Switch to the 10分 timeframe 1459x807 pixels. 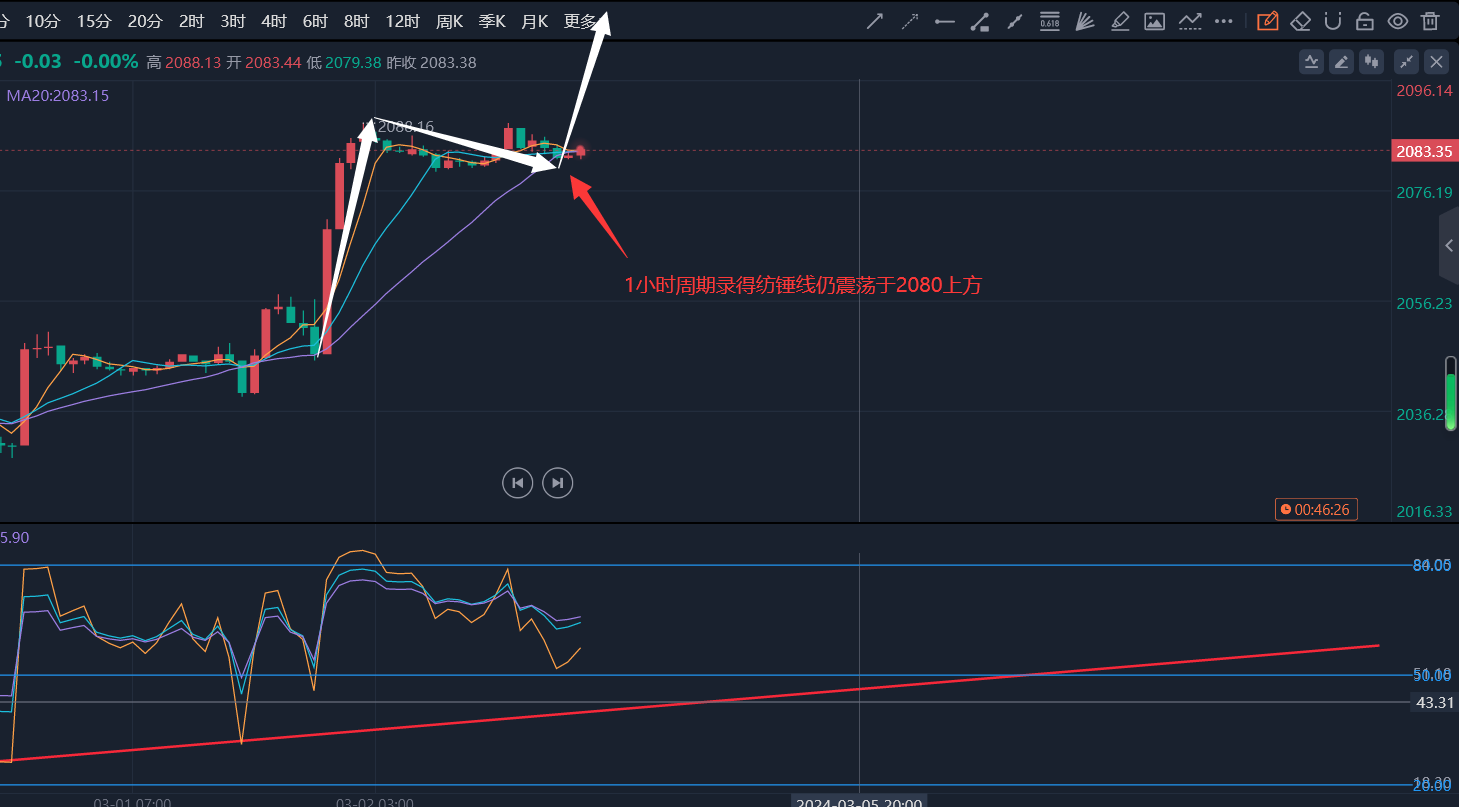click(42, 21)
